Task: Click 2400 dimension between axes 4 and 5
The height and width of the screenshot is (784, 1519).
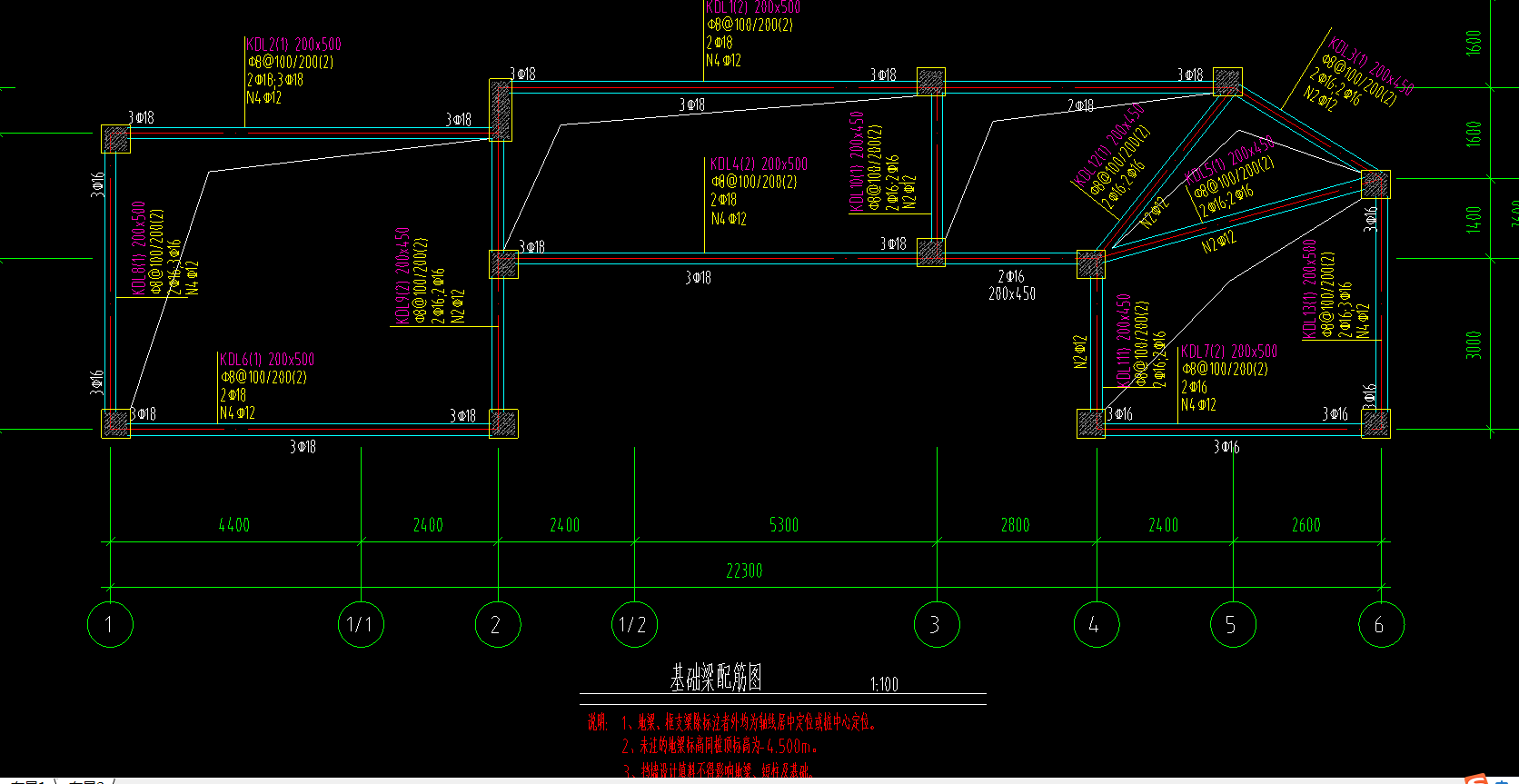Action: (x=1164, y=525)
